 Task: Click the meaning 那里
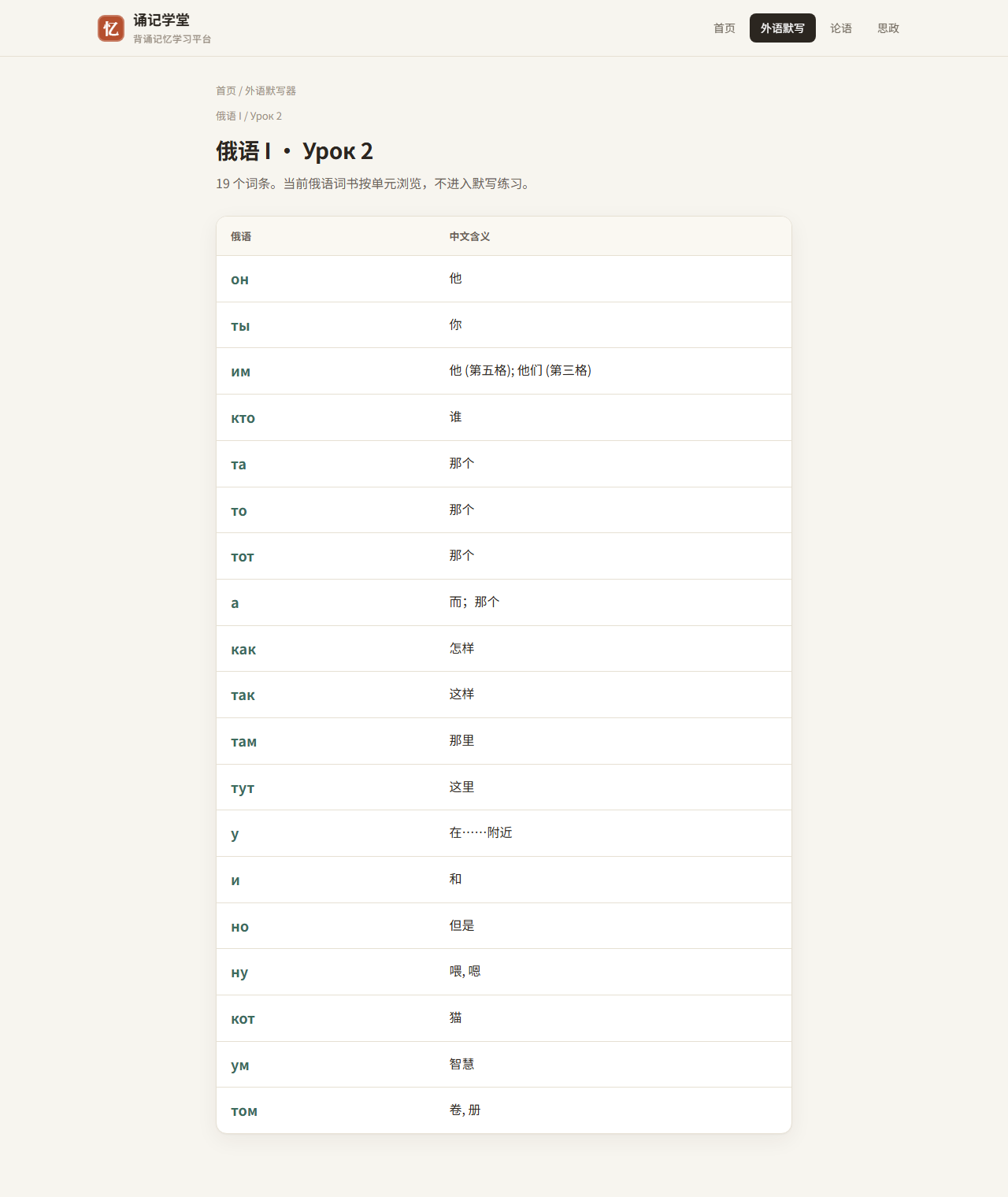click(461, 740)
